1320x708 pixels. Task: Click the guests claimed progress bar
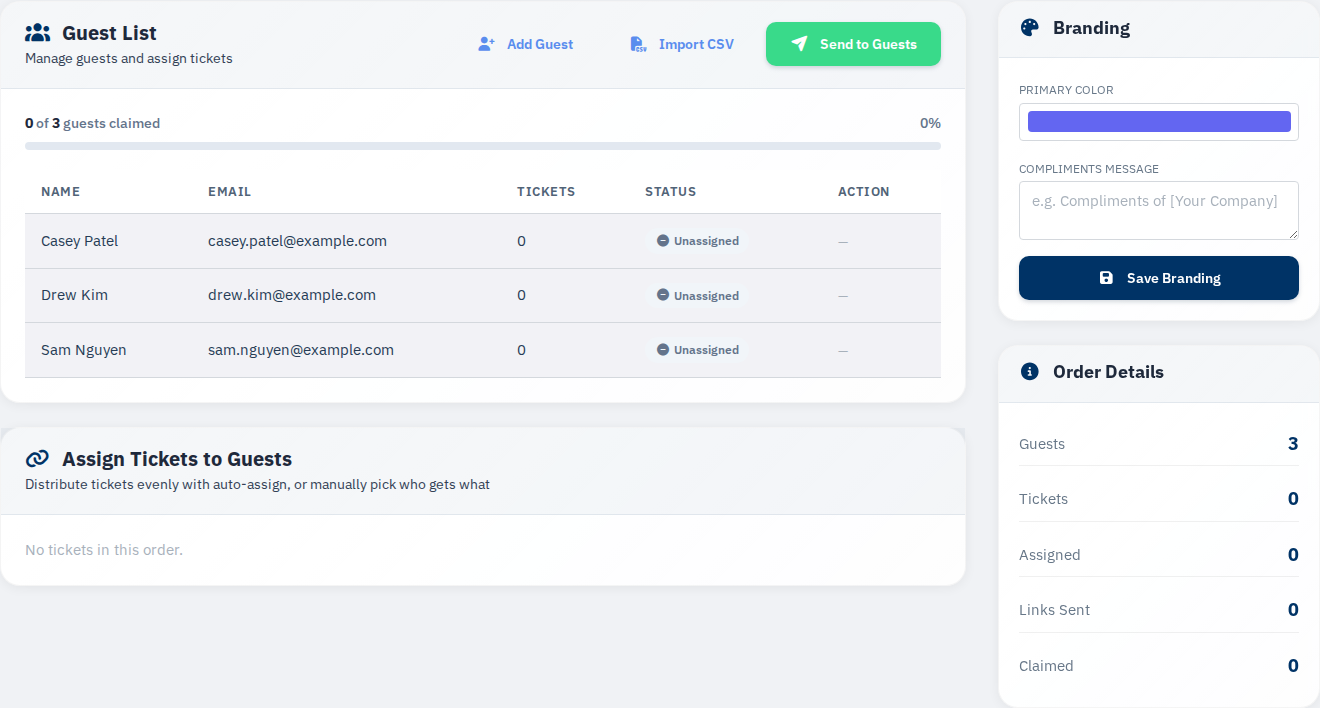click(x=483, y=146)
